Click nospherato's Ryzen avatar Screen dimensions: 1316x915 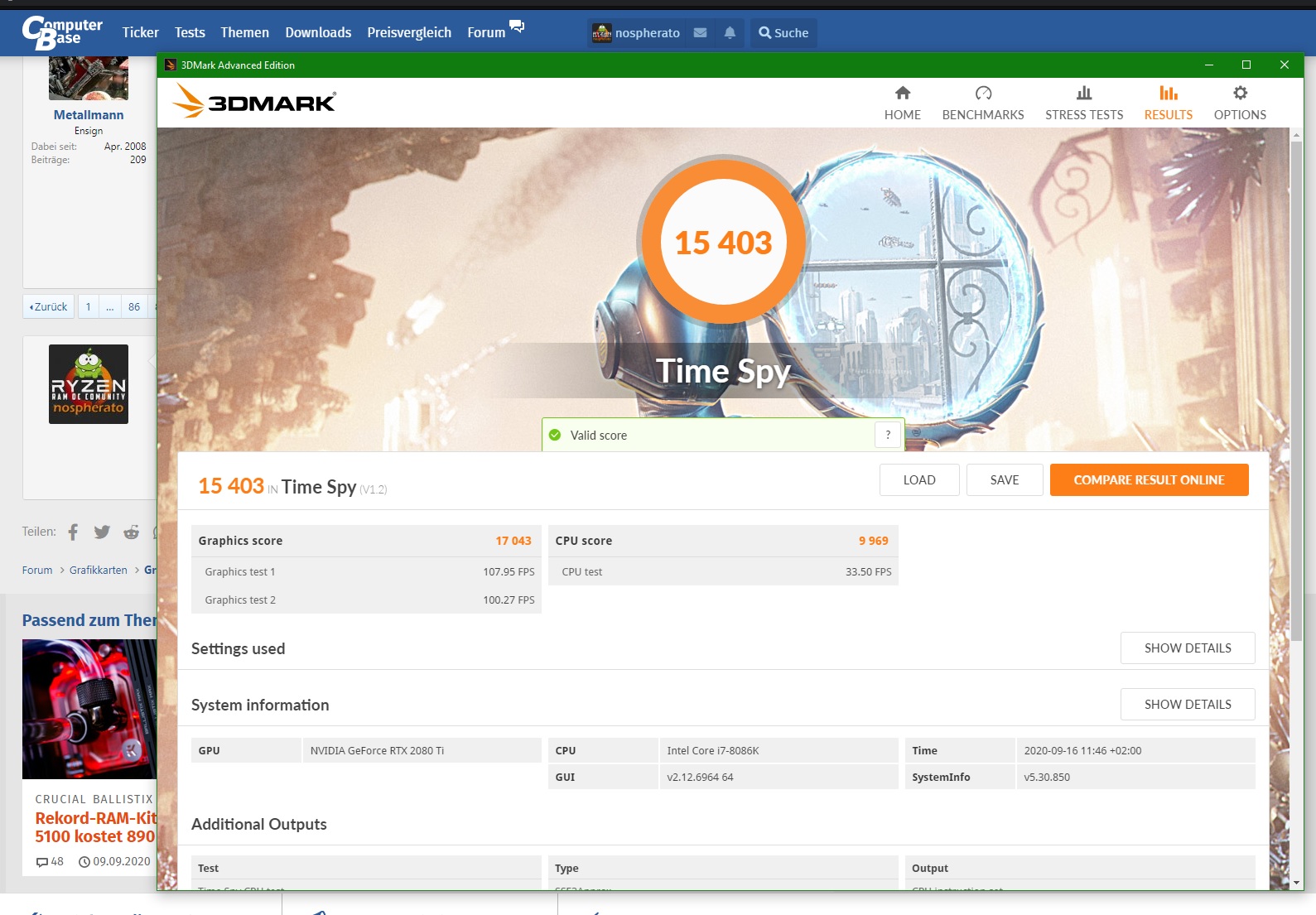[89, 384]
